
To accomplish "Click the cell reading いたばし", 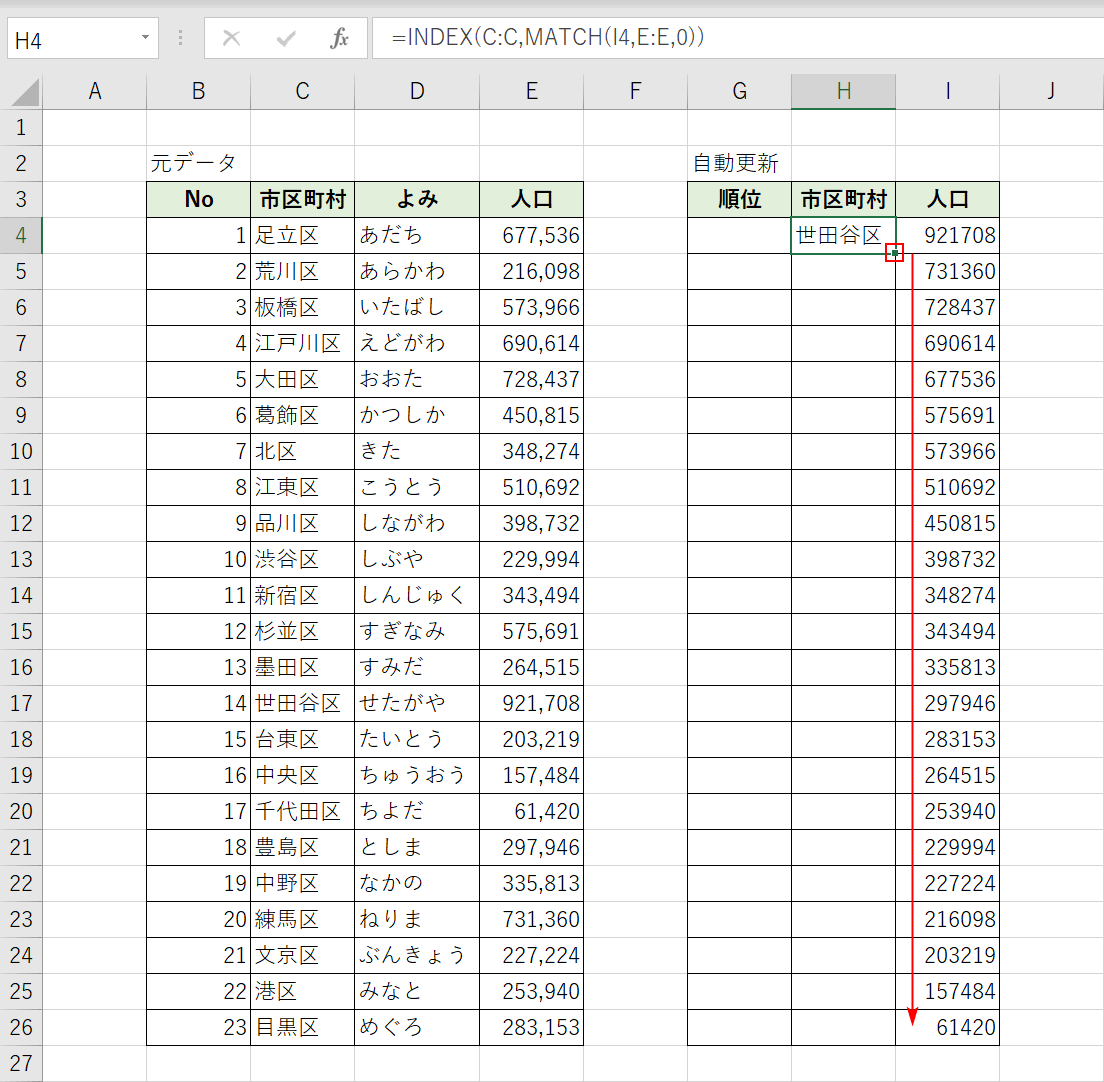I will [417, 307].
